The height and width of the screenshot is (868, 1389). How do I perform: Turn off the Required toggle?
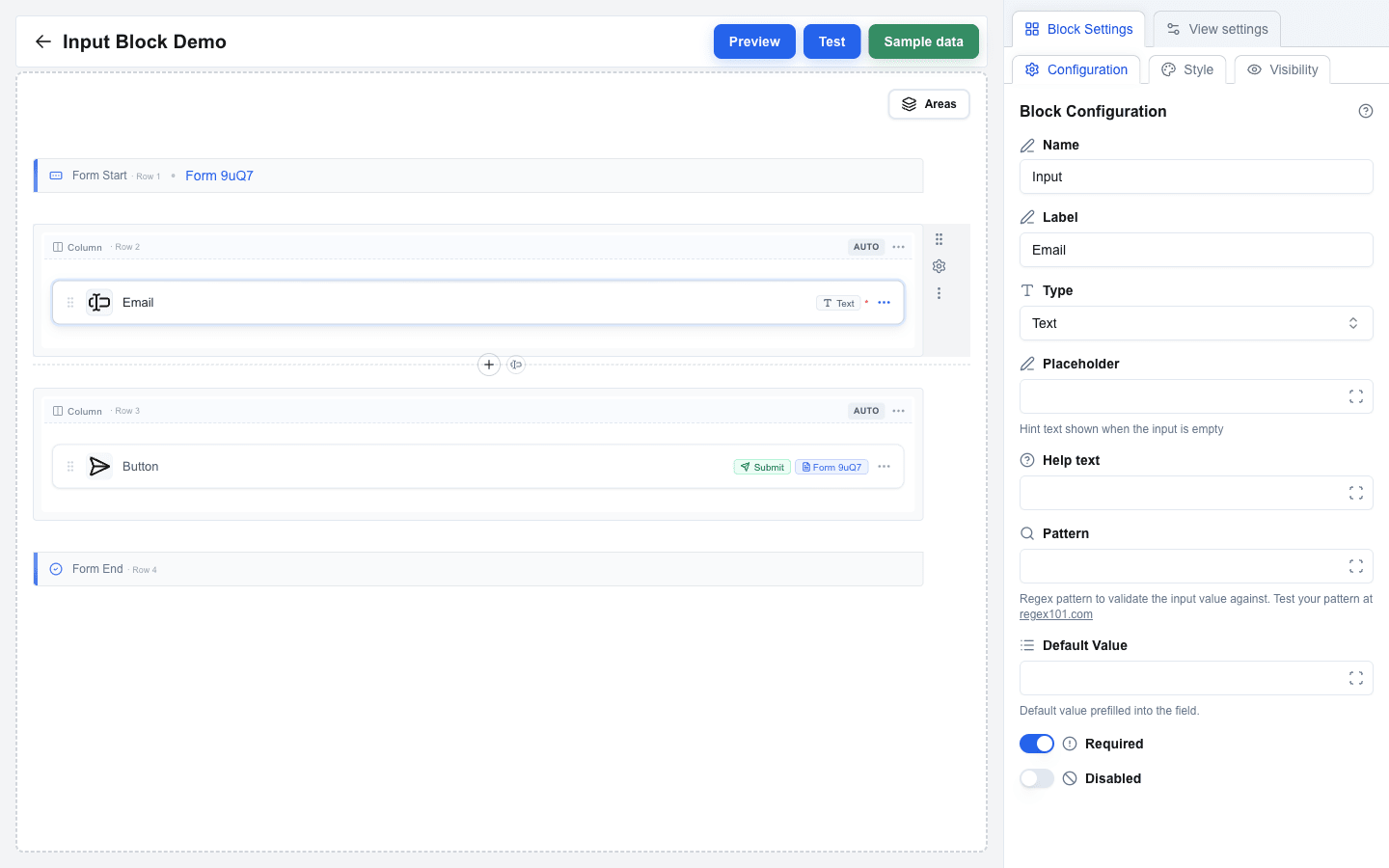1037,744
